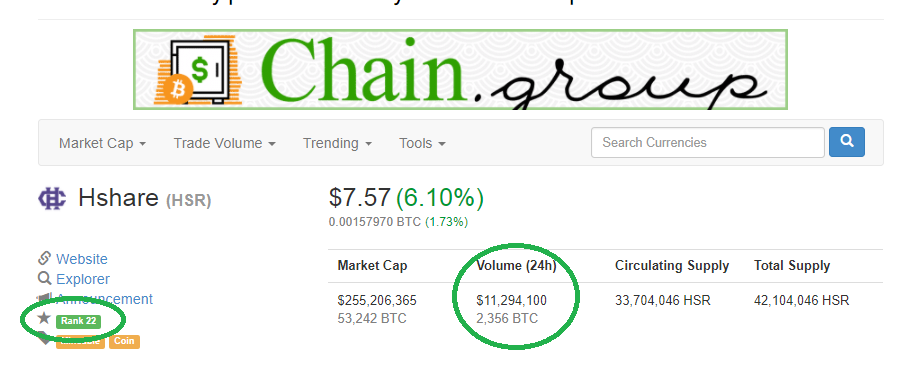The image size is (903, 378).
Task: Click the chain link icon beside Website
Action: pyautogui.click(x=45, y=258)
